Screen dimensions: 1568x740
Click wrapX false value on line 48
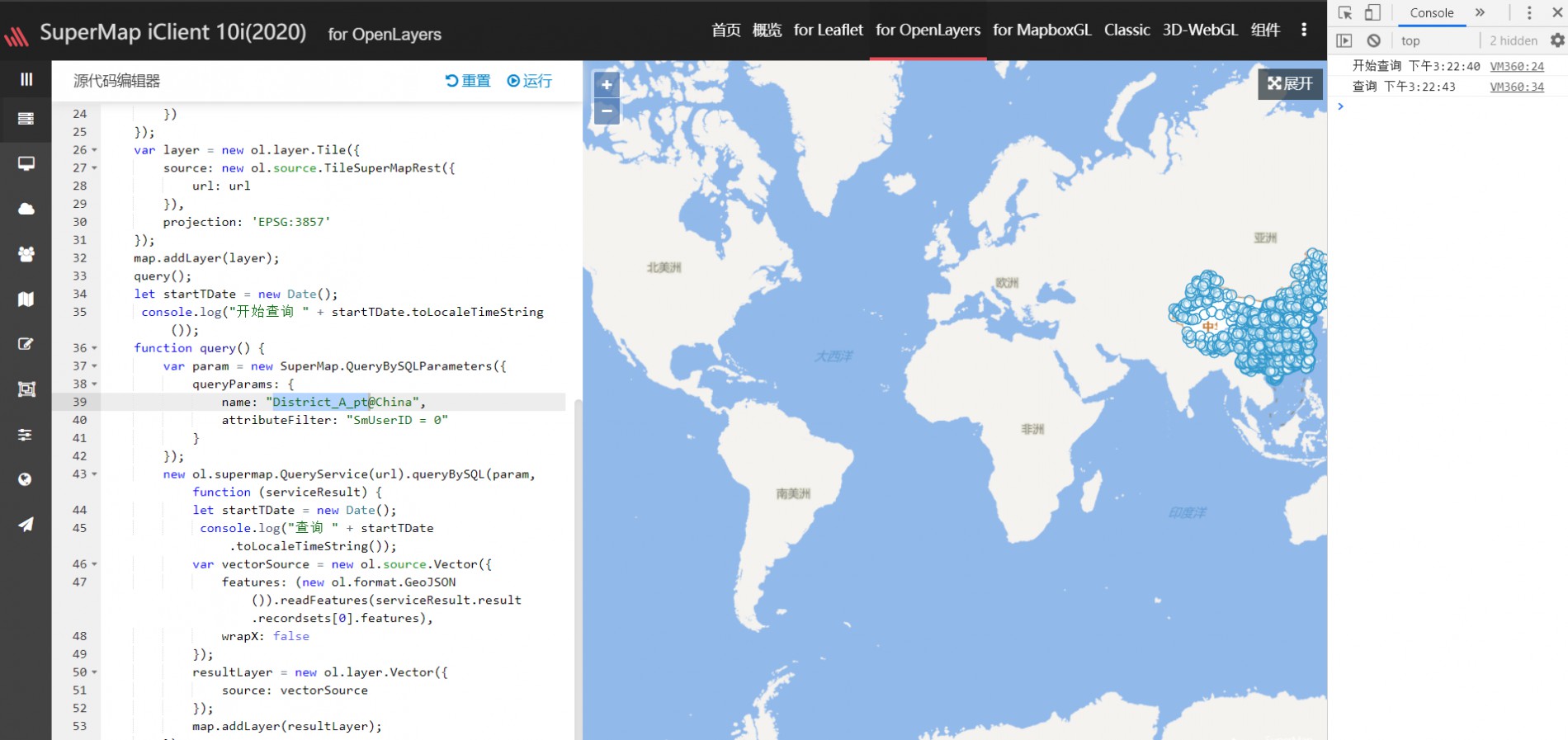click(x=291, y=636)
